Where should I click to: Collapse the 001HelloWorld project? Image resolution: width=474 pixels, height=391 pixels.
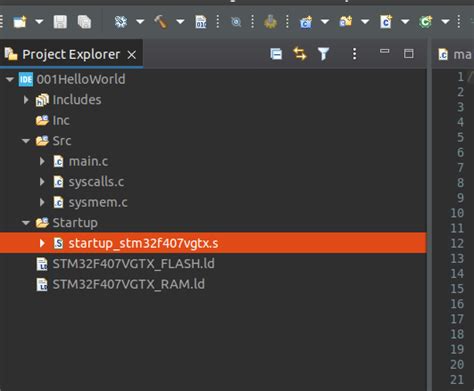(x=10, y=79)
